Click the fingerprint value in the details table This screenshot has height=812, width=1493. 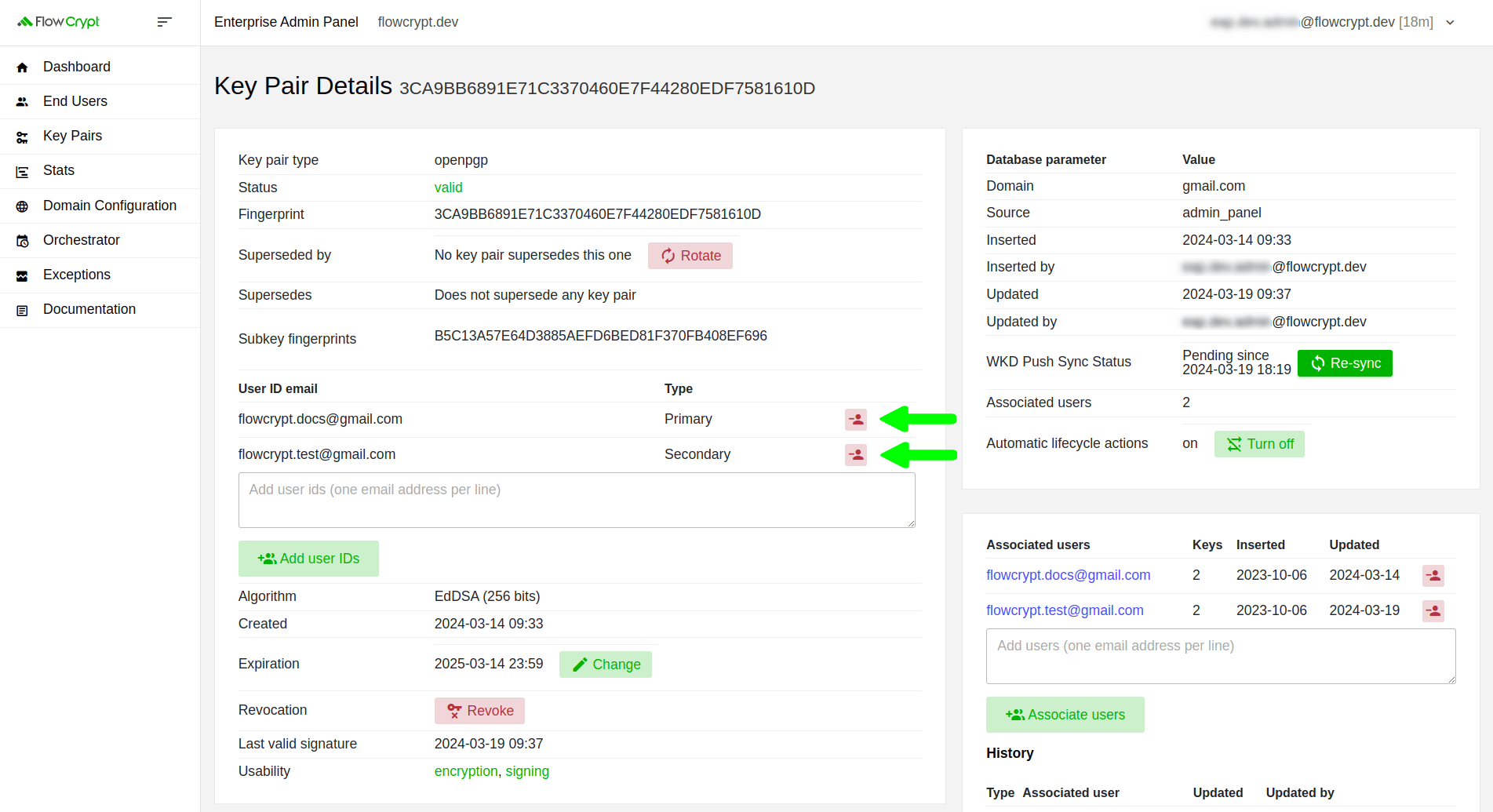pos(598,214)
